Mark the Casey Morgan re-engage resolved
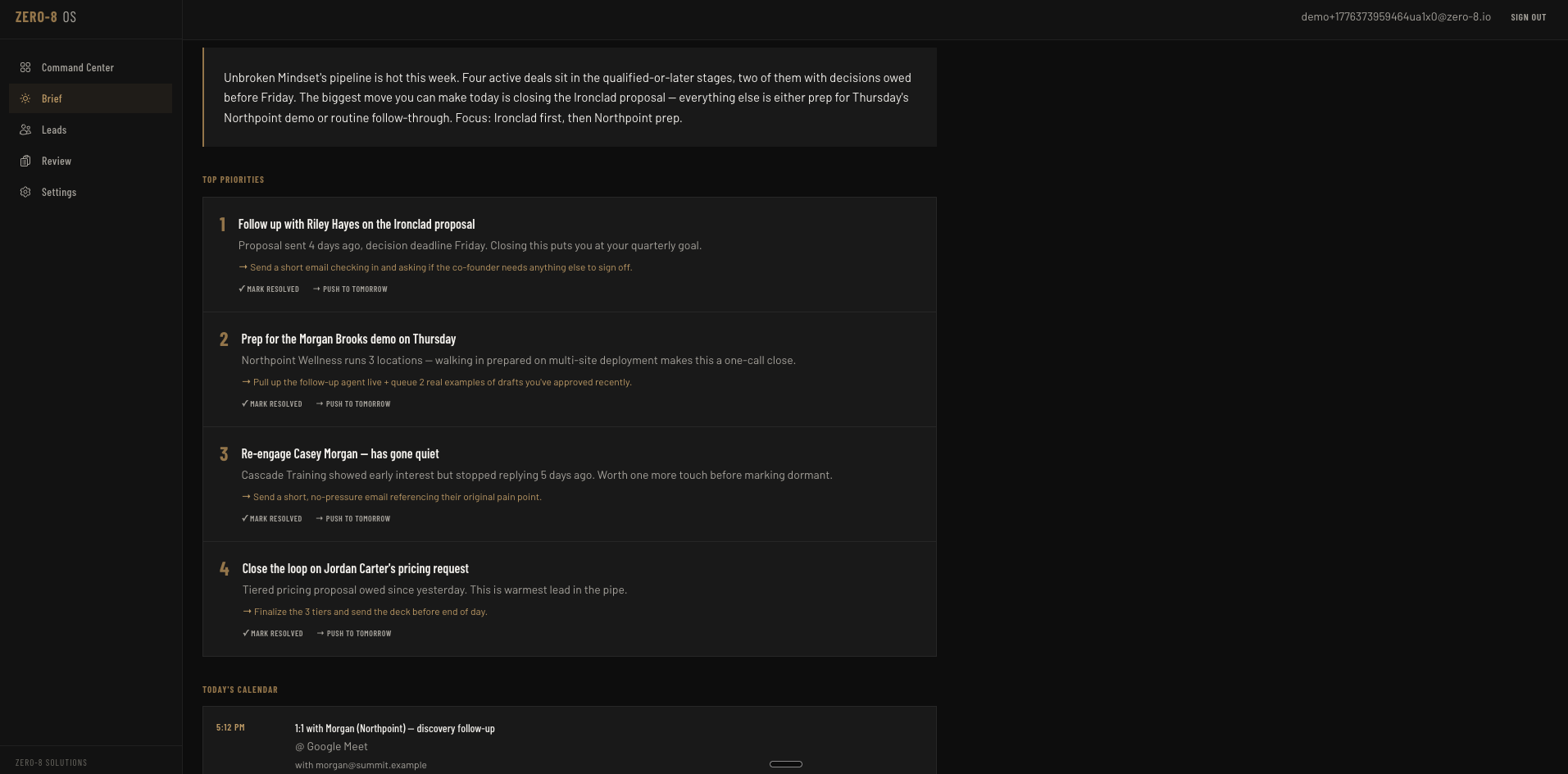Screen dimensions: 1568x774 (272, 519)
